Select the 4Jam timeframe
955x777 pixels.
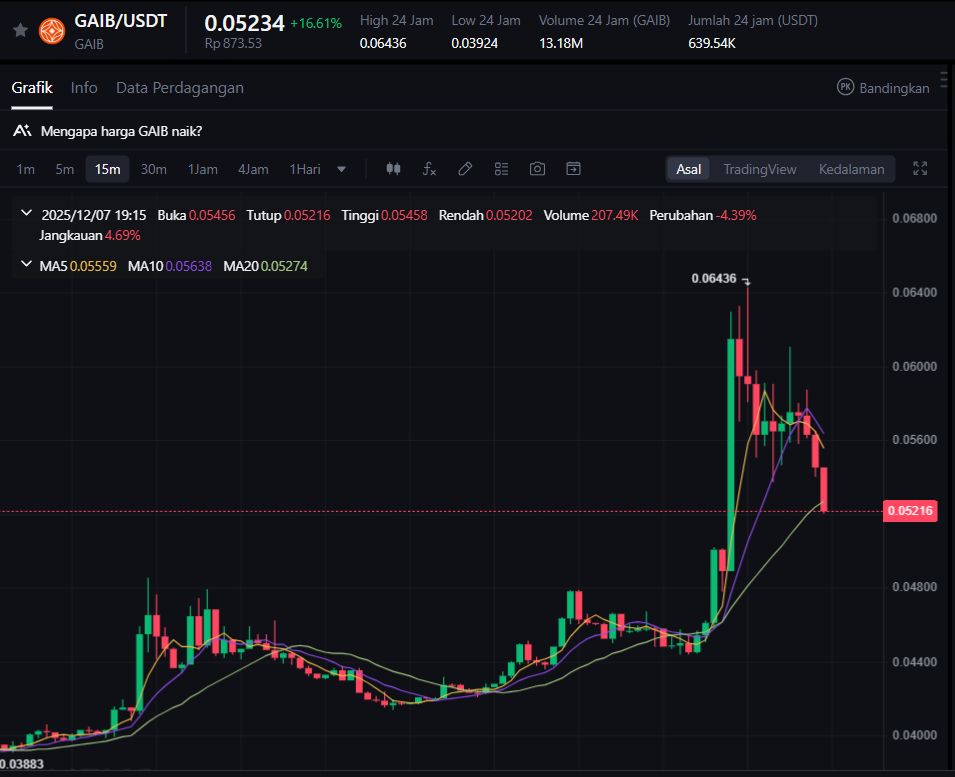[253, 169]
